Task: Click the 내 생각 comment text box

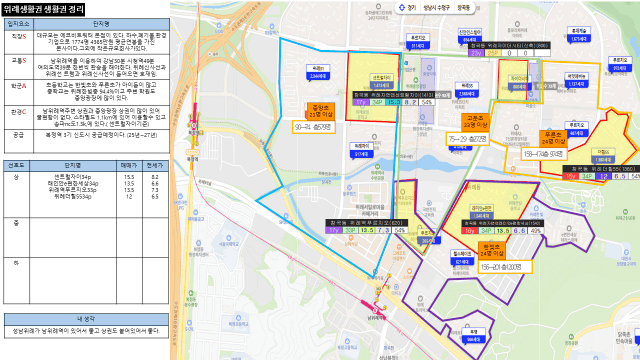Action: (86, 331)
